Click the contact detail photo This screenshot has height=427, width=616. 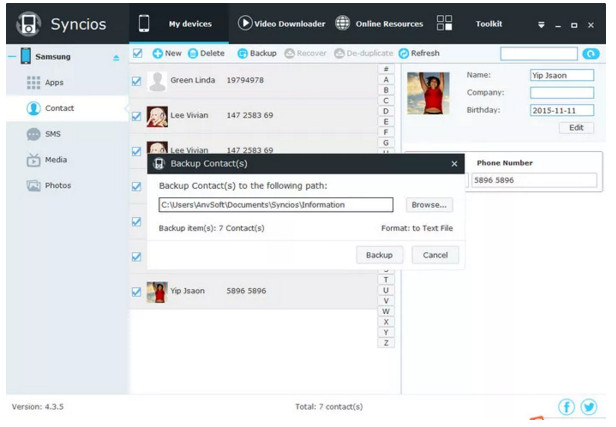[x=428, y=93]
